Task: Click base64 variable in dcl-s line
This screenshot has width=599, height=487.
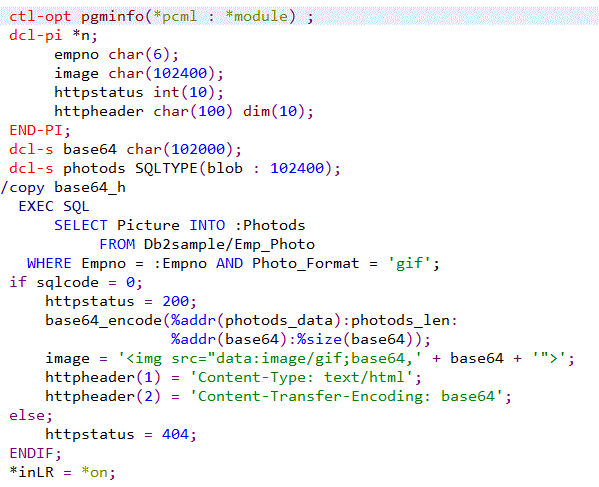Action: coord(90,149)
